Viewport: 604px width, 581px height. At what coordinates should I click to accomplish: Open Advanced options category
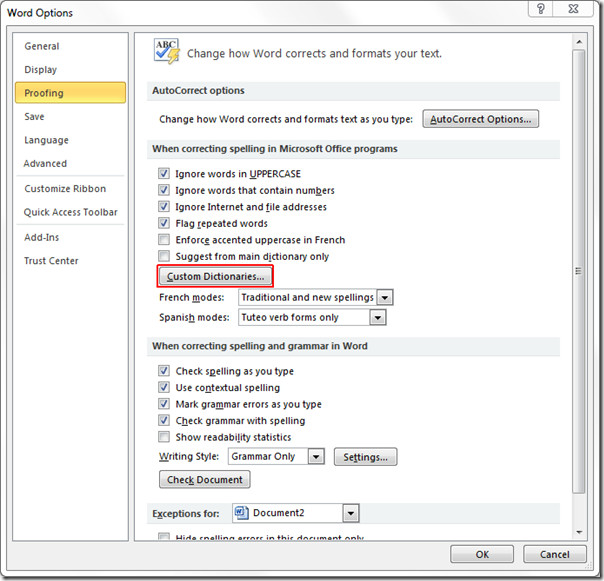70,163
